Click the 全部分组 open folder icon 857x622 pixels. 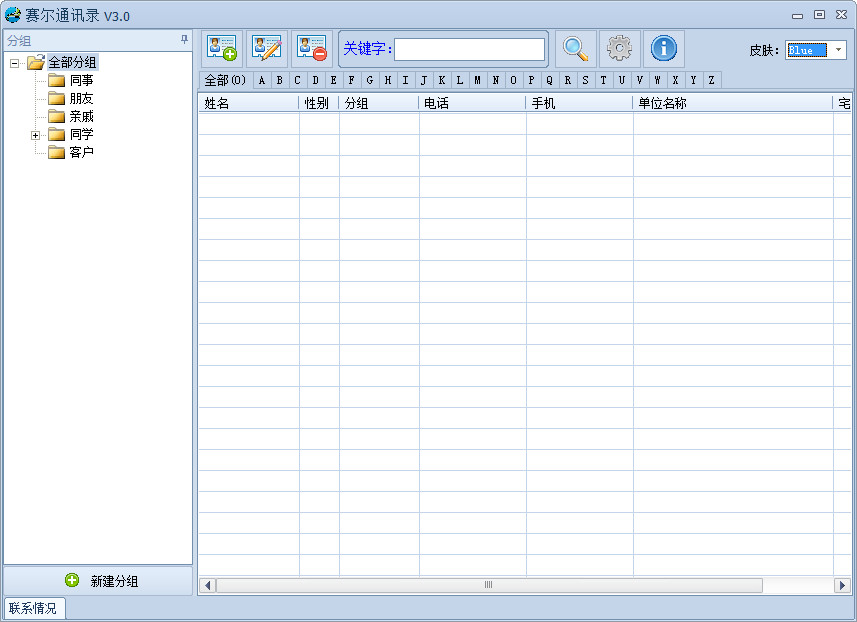pyautogui.click(x=36, y=62)
